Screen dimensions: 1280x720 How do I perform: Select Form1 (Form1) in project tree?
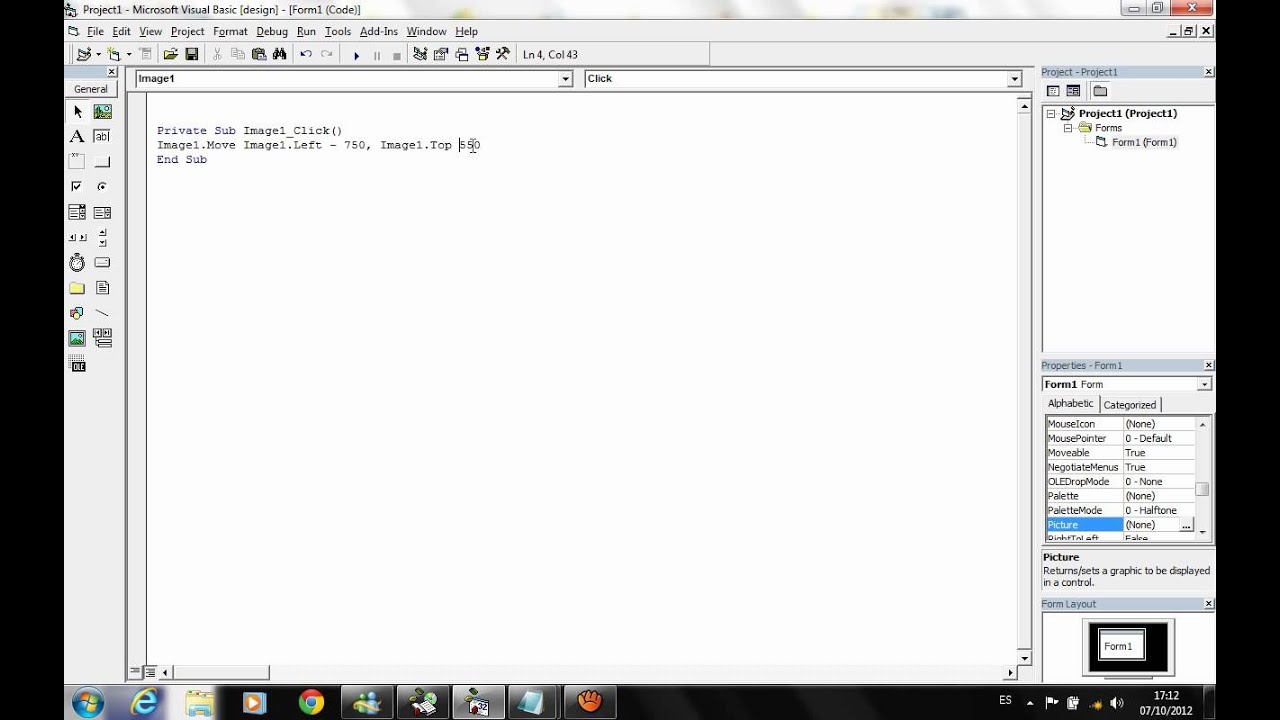click(1144, 143)
